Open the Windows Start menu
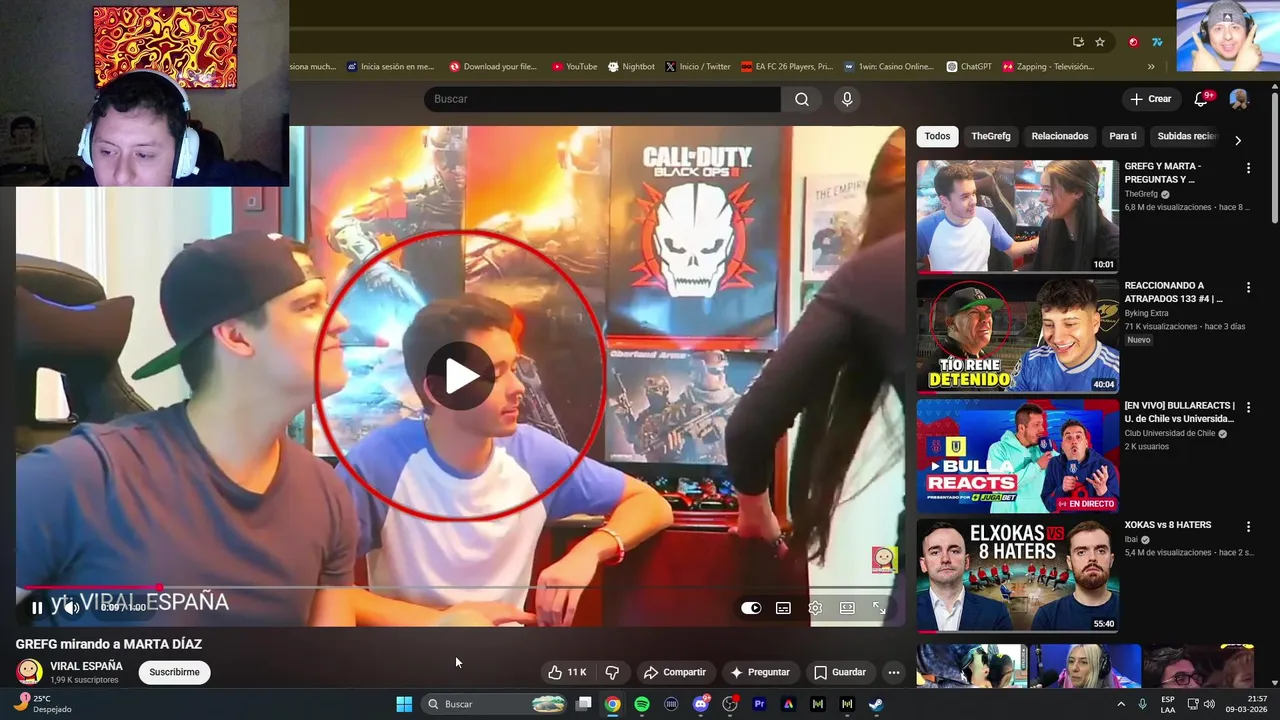The height and width of the screenshot is (720, 1280). (x=404, y=704)
